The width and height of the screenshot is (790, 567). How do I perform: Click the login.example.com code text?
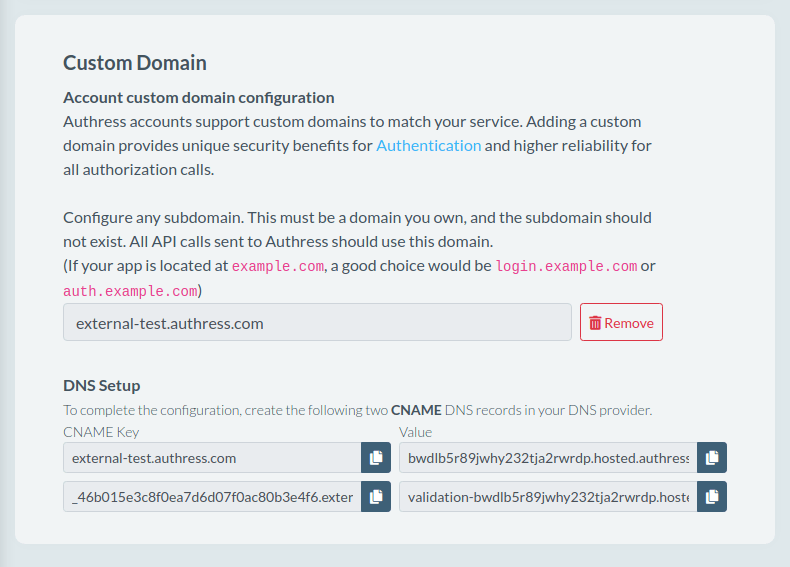point(566,266)
